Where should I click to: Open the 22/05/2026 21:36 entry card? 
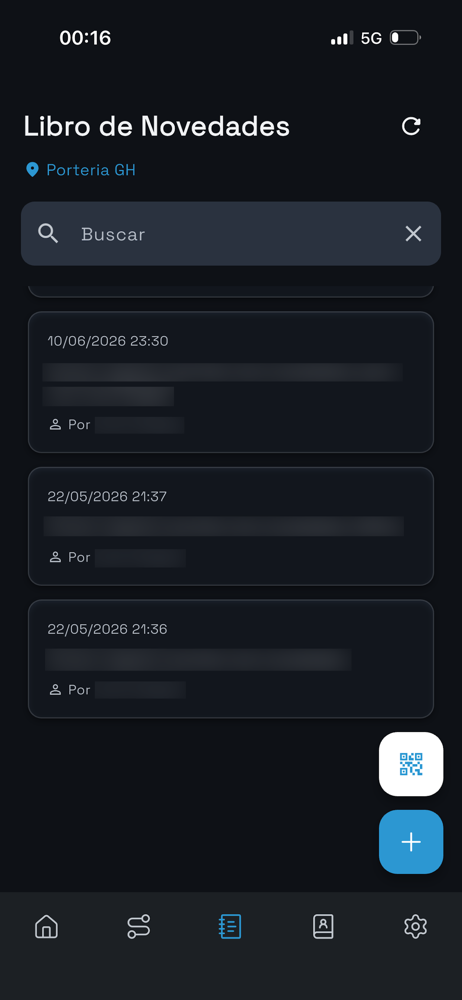231,659
